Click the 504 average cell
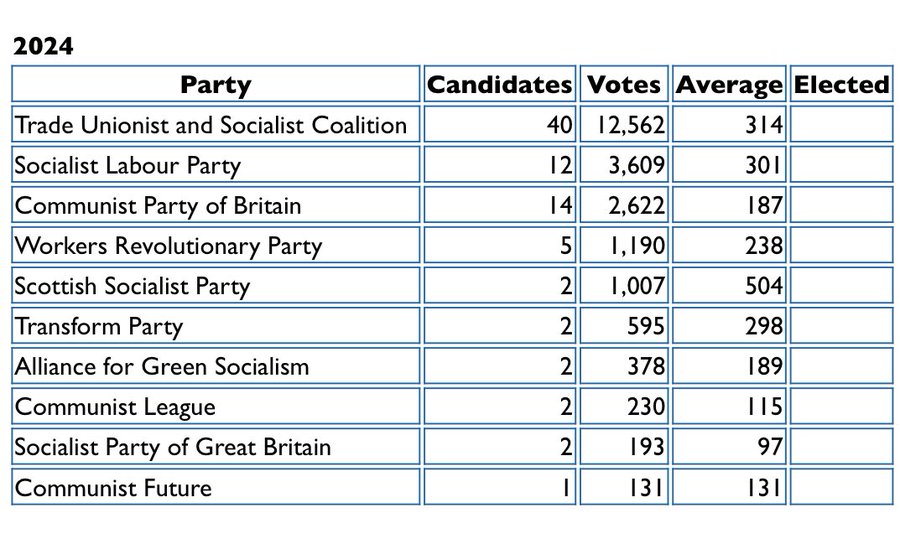 (729, 285)
